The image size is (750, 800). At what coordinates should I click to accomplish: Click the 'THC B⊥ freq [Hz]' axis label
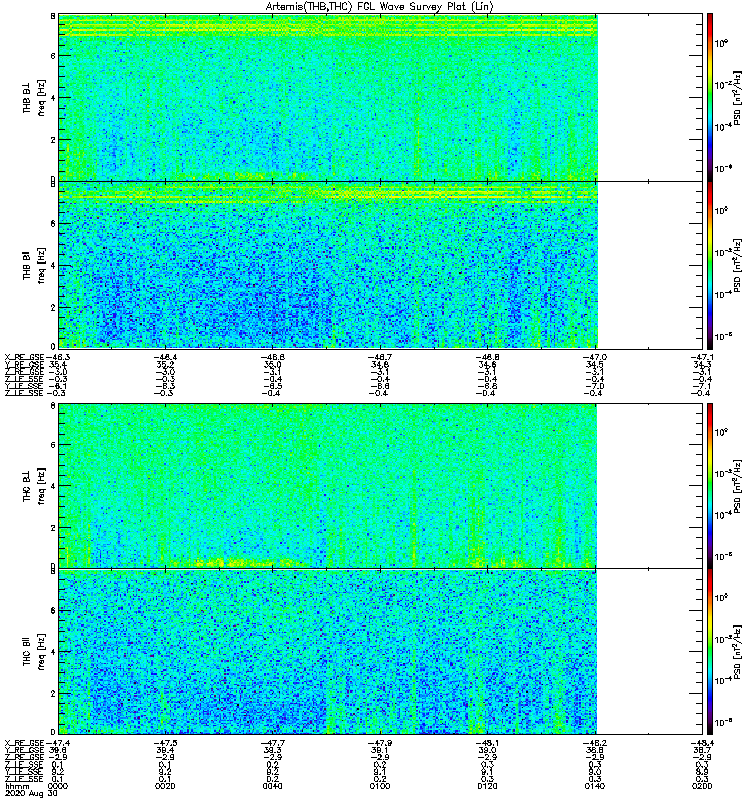coord(34,485)
